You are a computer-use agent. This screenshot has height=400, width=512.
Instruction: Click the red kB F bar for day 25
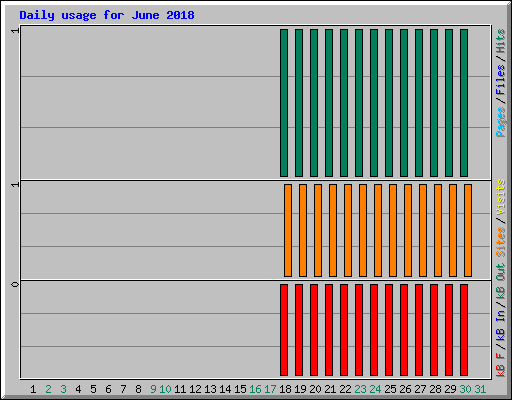[x=389, y=330]
